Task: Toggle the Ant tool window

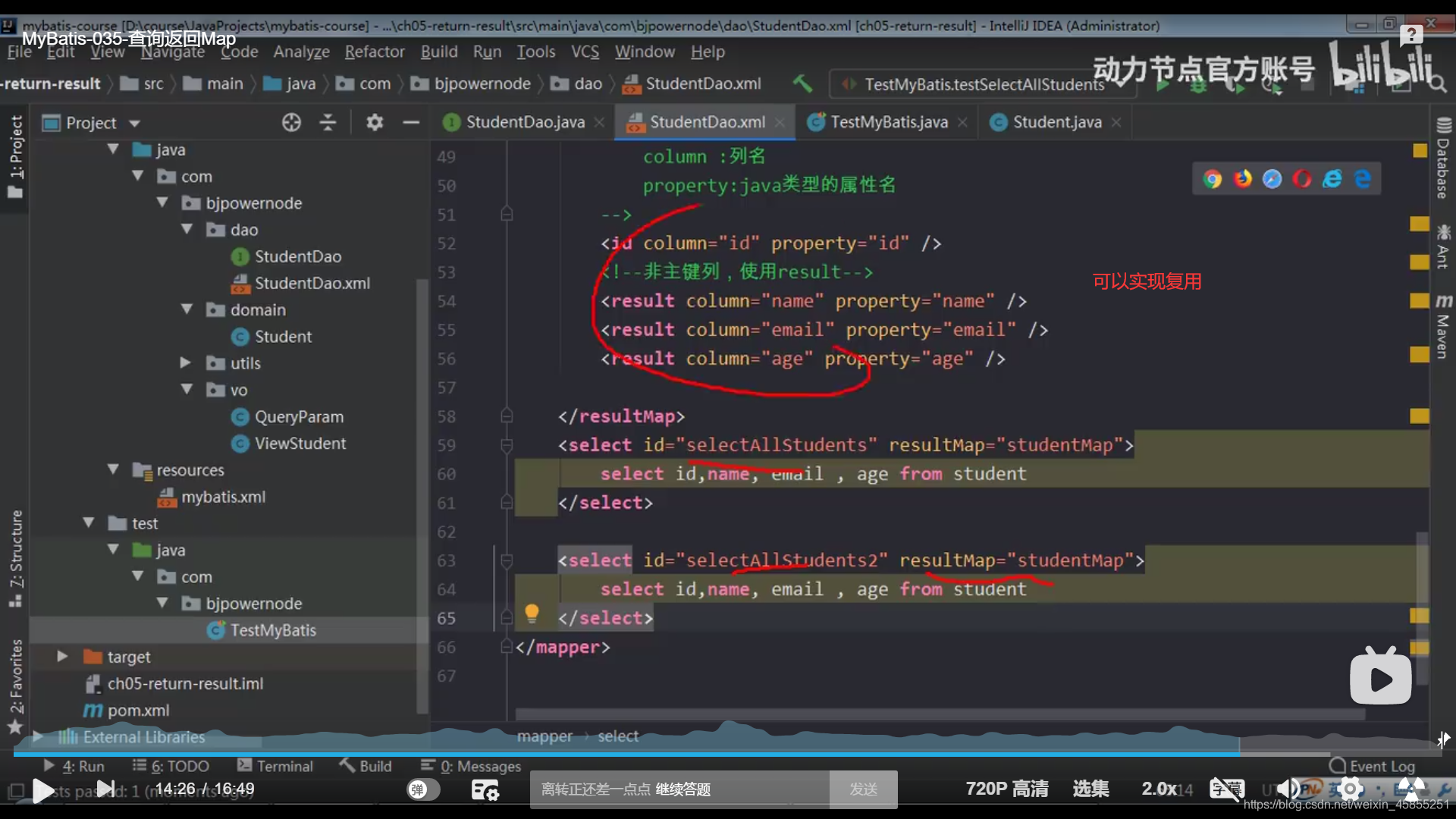Action: [1443, 246]
